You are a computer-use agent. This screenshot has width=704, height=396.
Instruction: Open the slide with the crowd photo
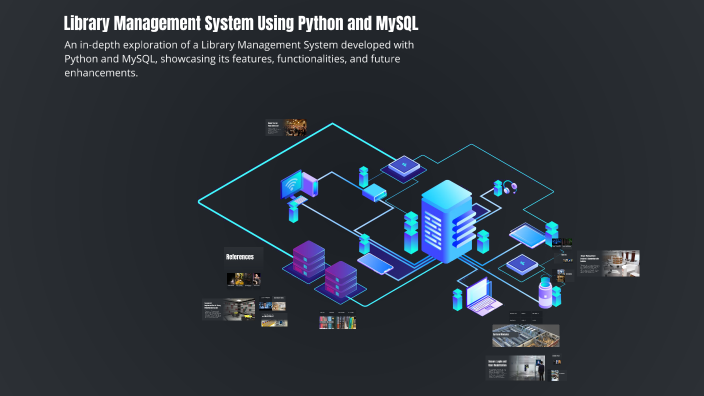[x=286, y=128]
